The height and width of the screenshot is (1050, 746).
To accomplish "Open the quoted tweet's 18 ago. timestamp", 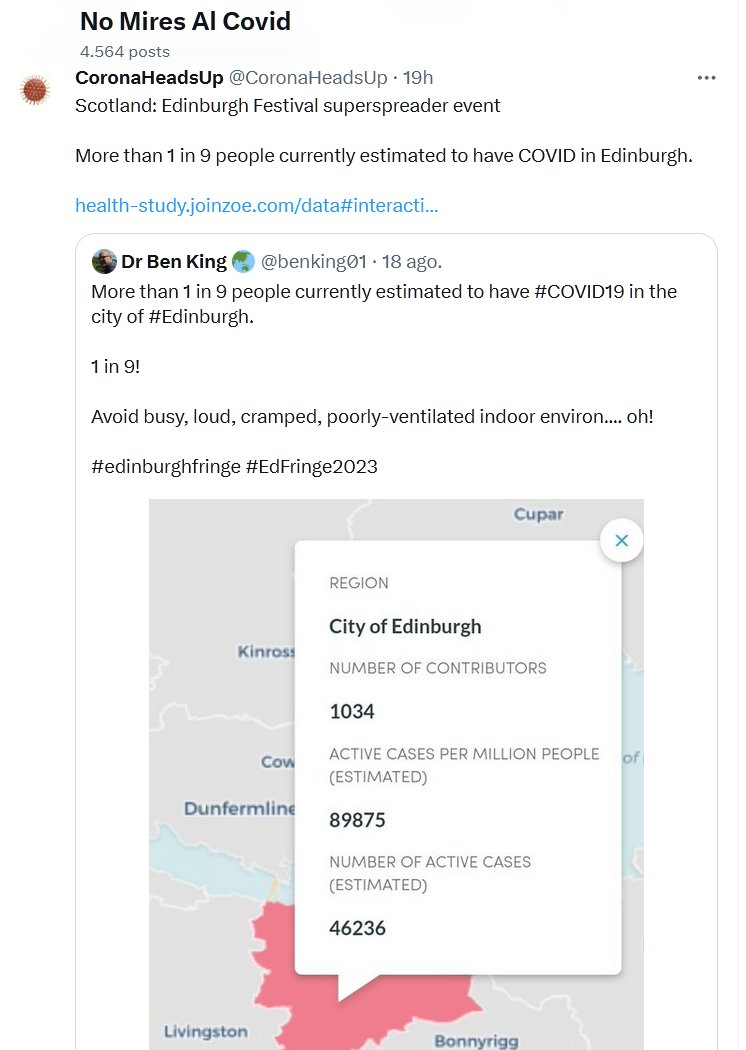I will (x=412, y=262).
